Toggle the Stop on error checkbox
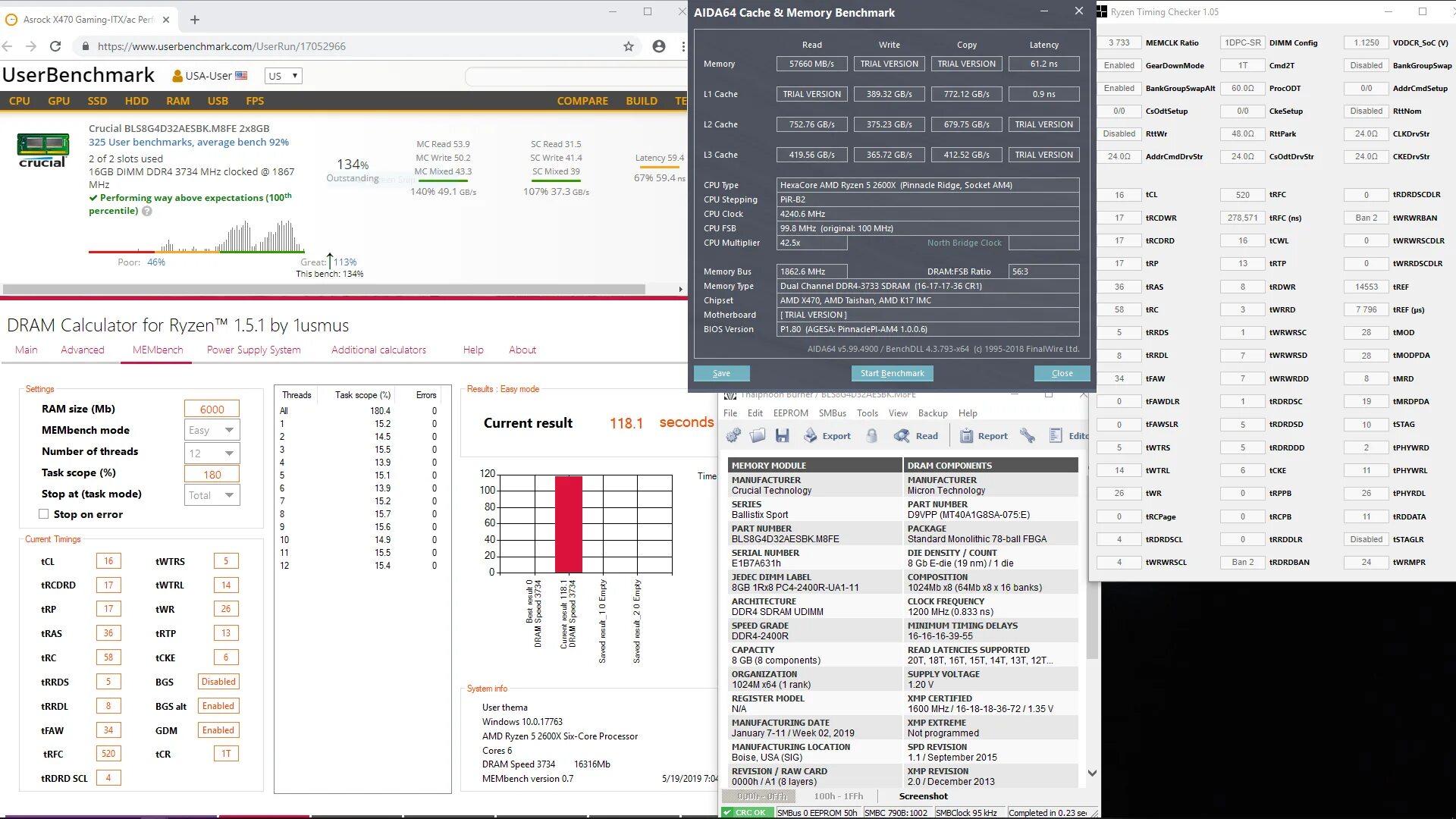Screen dimensions: 1456x819 (44, 514)
